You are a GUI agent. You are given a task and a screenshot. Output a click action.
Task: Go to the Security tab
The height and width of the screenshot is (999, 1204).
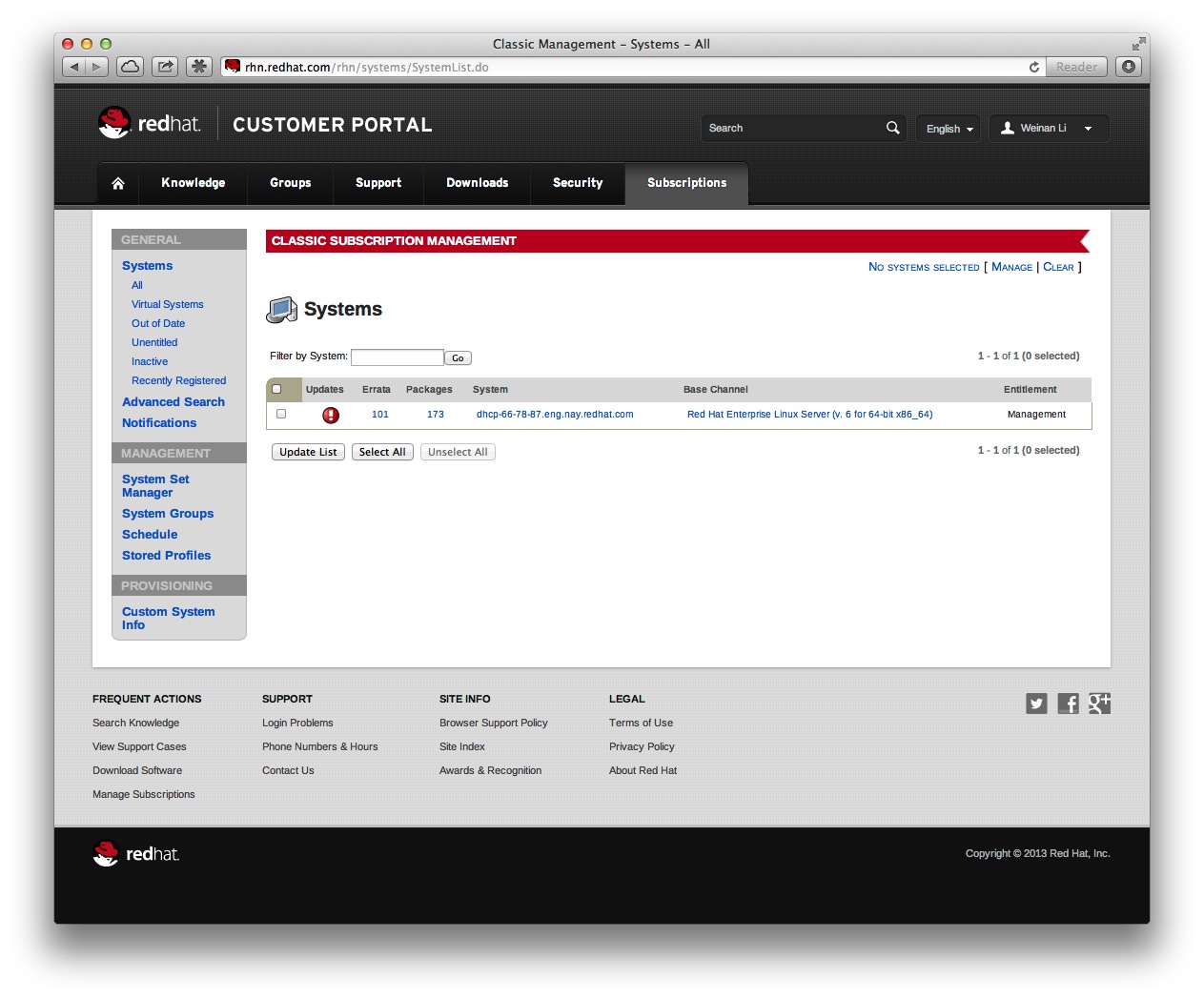pyautogui.click(x=578, y=183)
